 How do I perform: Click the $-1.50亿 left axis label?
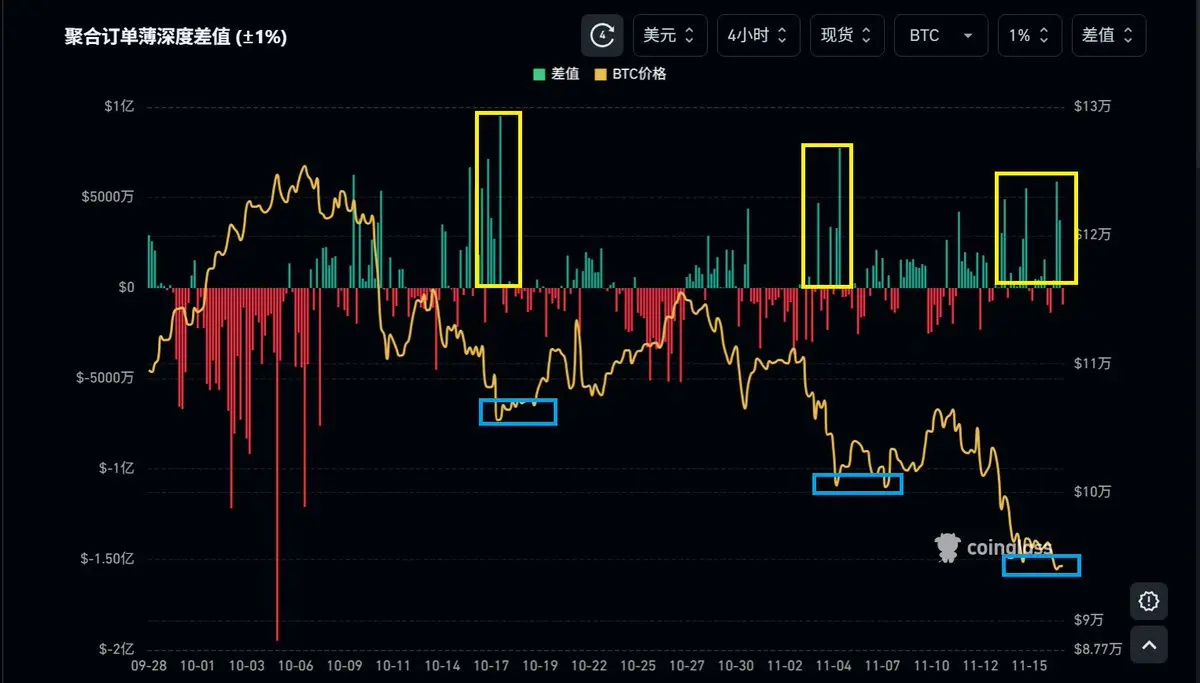click(107, 559)
